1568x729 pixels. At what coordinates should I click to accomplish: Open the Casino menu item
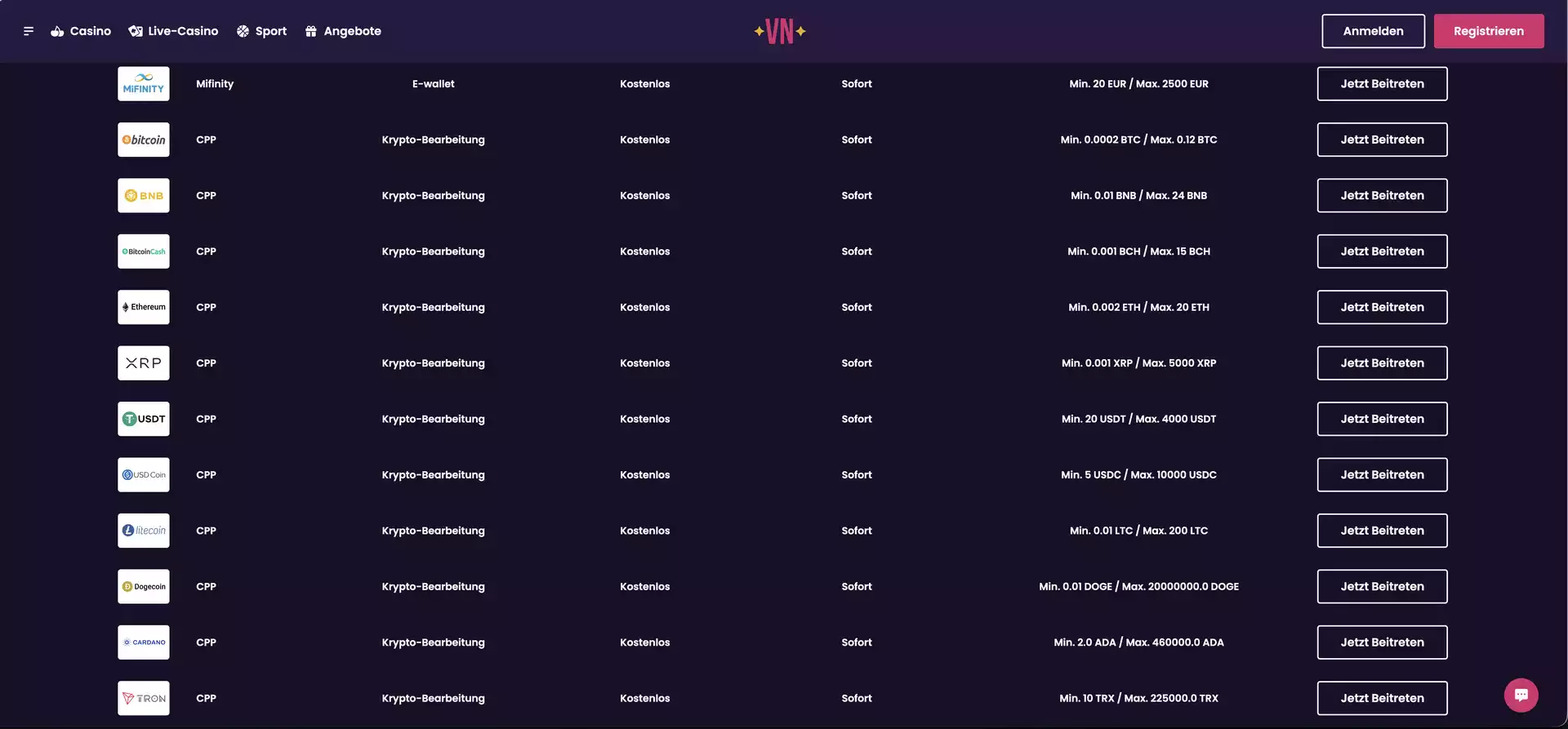point(81,31)
